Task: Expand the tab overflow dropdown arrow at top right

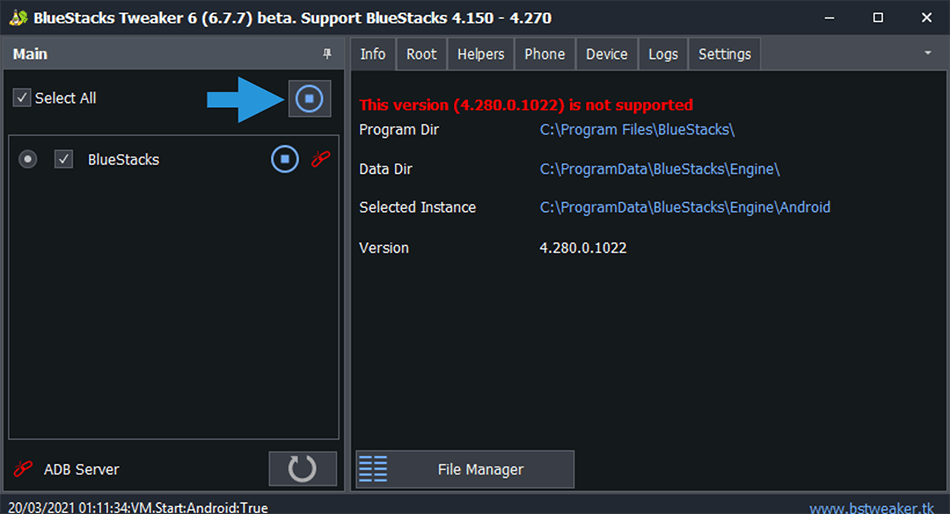Action: pos(928,53)
